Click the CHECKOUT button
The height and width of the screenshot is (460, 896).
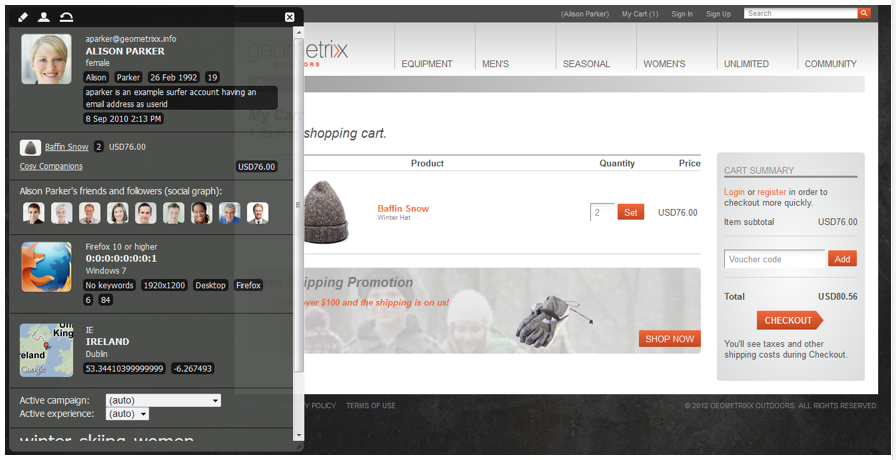[789, 321]
